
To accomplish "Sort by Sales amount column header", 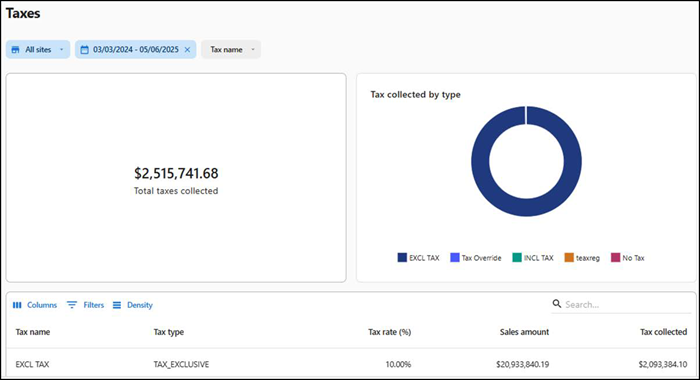I will [524, 332].
